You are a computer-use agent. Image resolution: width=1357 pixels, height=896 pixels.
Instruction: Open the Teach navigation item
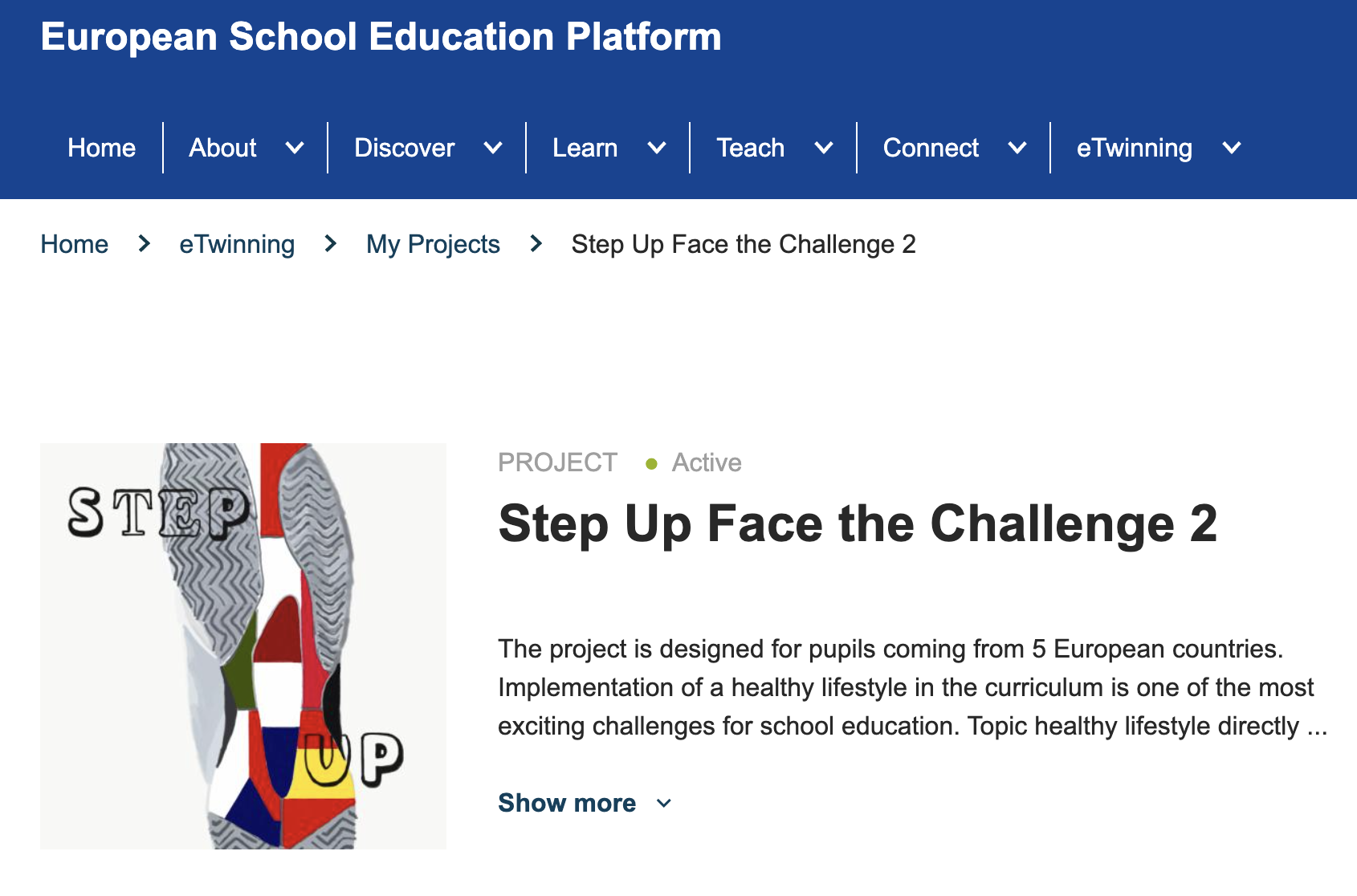751,148
